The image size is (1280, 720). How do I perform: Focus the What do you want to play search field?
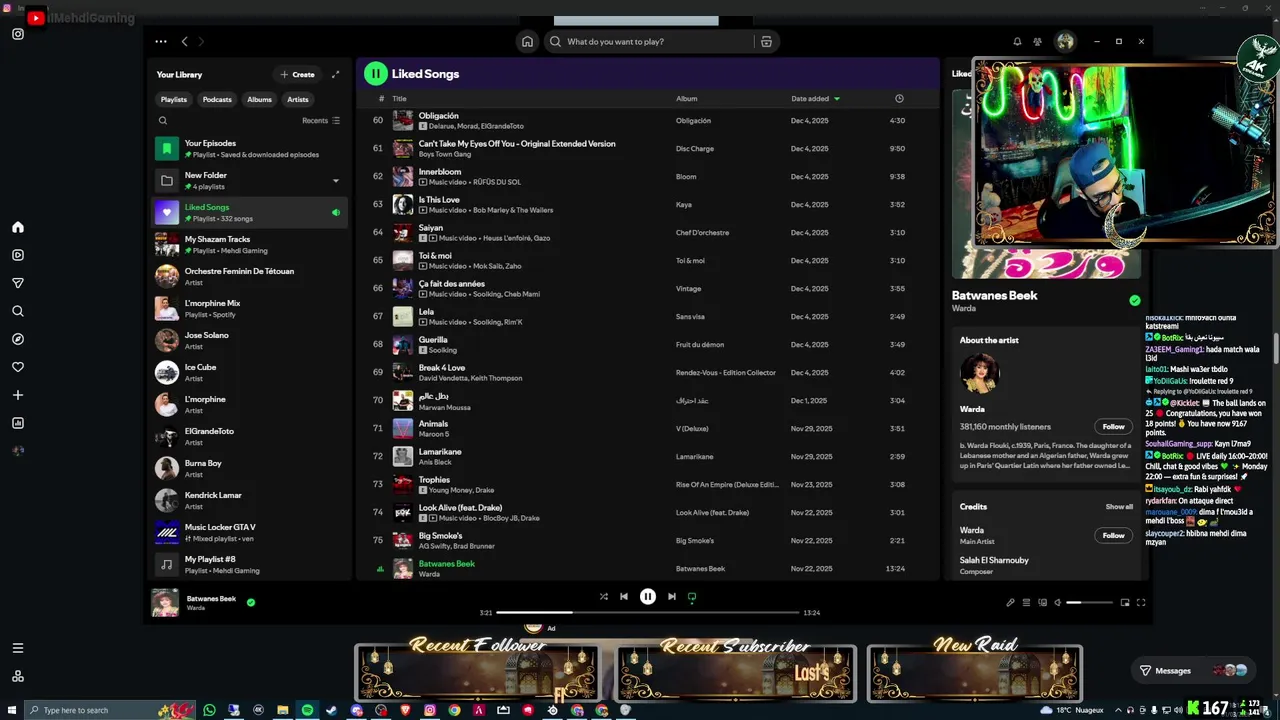point(650,42)
